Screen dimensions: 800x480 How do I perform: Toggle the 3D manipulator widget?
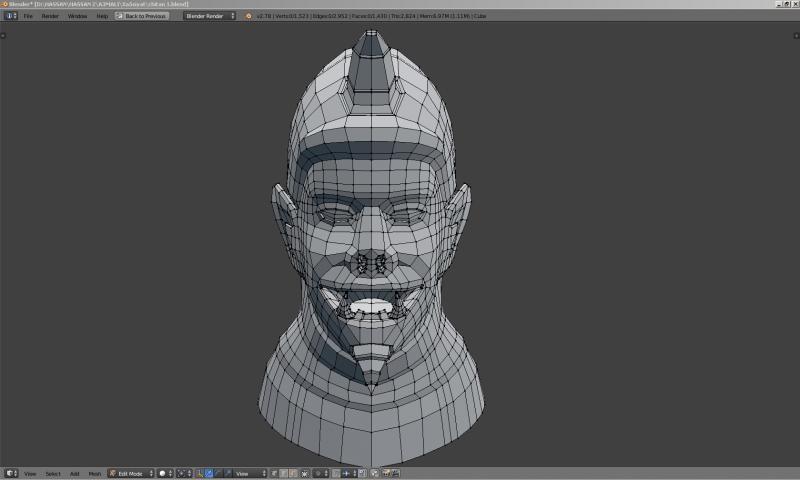pos(198,473)
